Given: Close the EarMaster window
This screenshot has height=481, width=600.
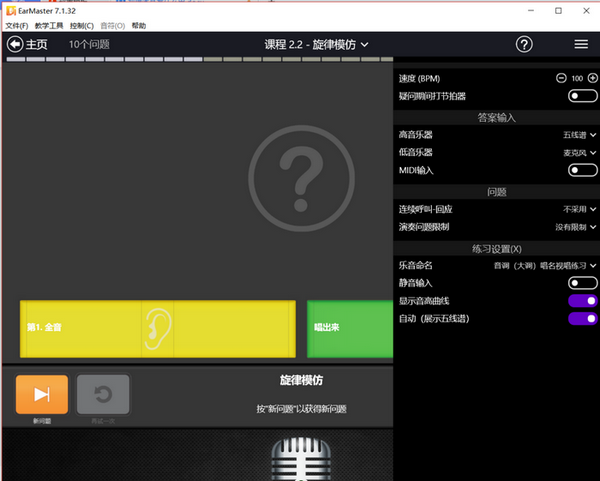Looking at the screenshot, I should point(586,11).
